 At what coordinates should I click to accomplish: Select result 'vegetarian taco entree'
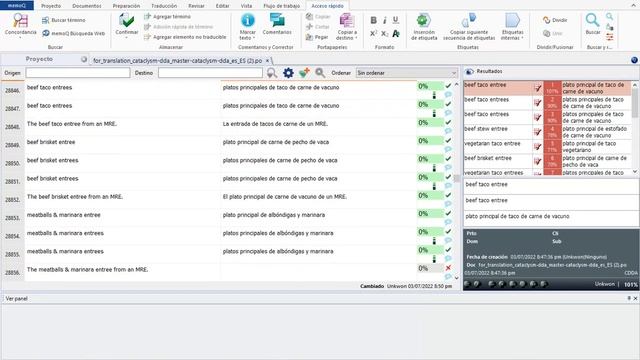click(x=492, y=144)
